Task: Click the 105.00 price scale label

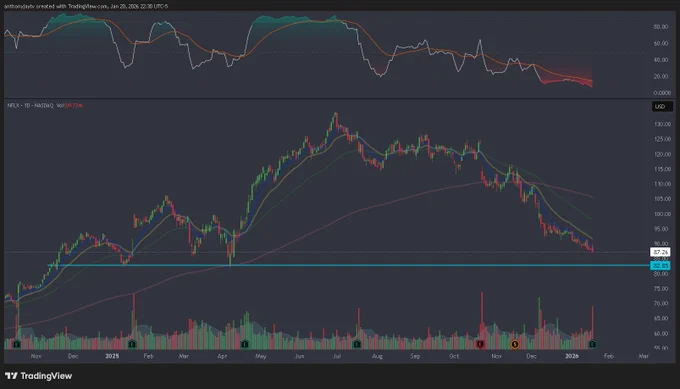Action: click(x=662, y=199)
